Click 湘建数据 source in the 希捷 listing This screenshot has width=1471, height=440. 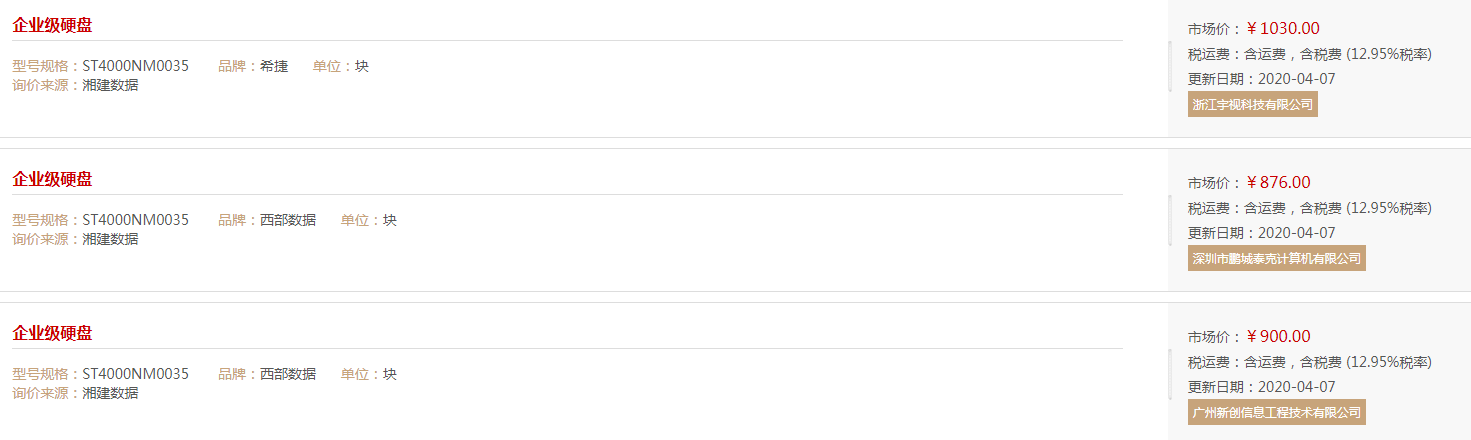point(110,85)
